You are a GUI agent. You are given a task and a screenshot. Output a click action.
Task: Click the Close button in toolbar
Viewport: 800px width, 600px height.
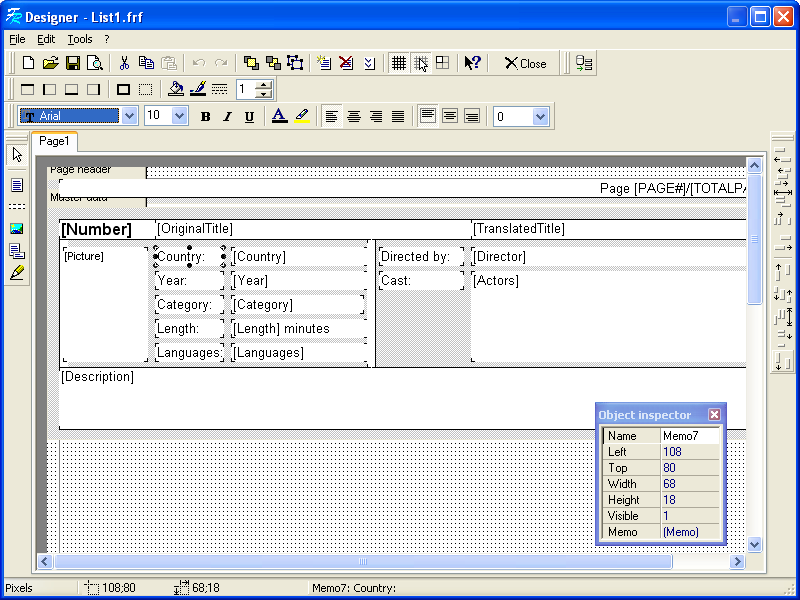click(525, 63)
